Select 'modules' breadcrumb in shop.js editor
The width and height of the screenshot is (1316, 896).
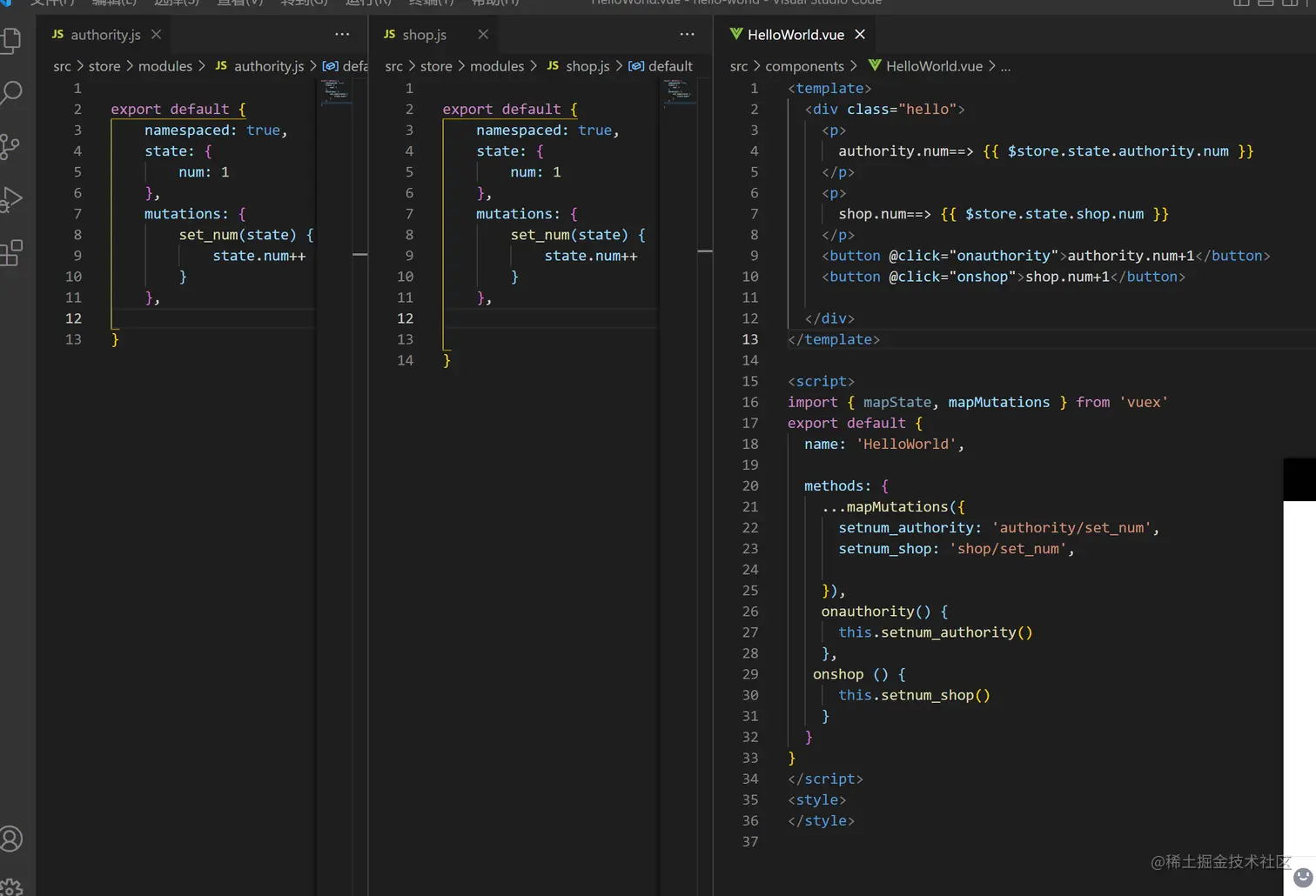(497, 66)
